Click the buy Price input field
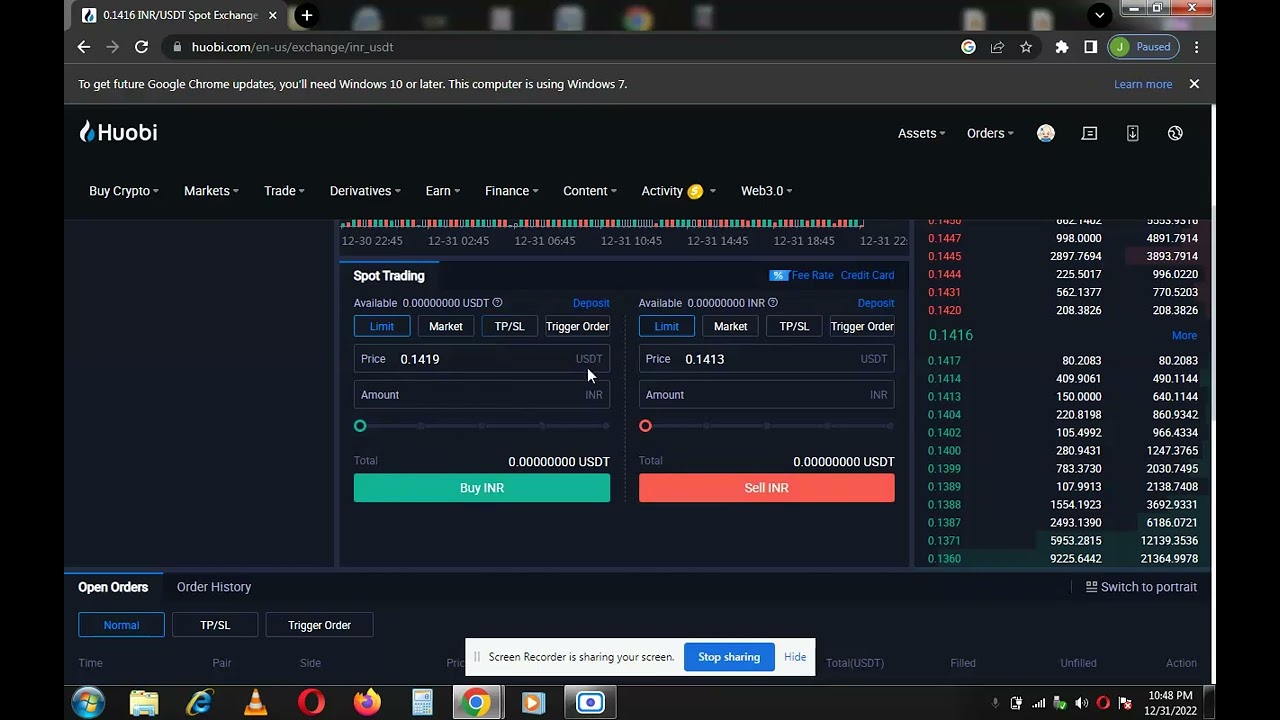The height and width of the screenshot is (720, 1280). (482, 359)
